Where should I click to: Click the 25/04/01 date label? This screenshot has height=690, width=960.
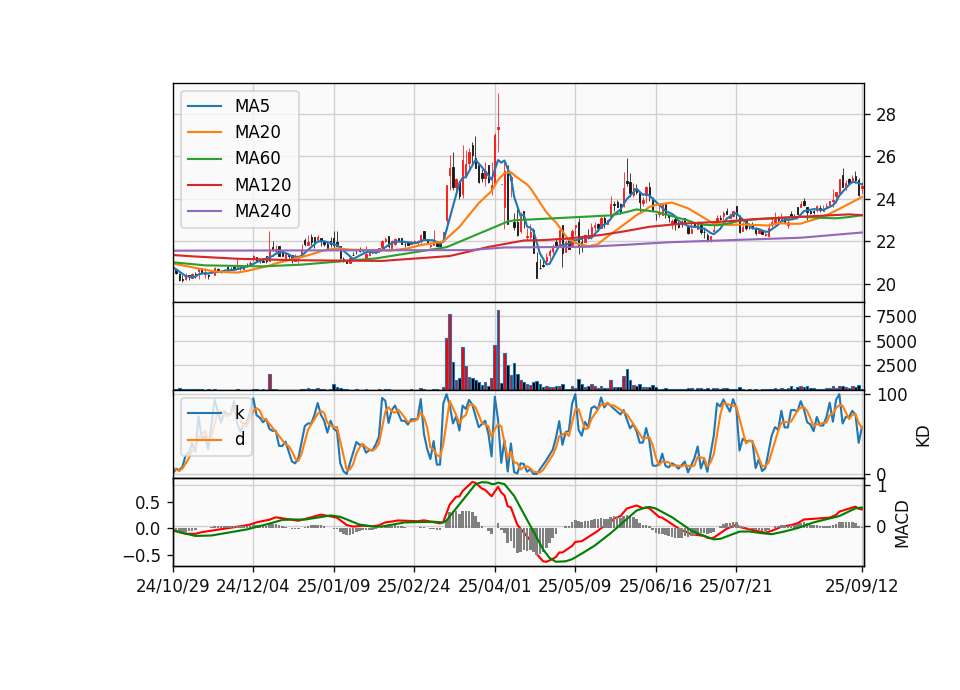[495, 587]
